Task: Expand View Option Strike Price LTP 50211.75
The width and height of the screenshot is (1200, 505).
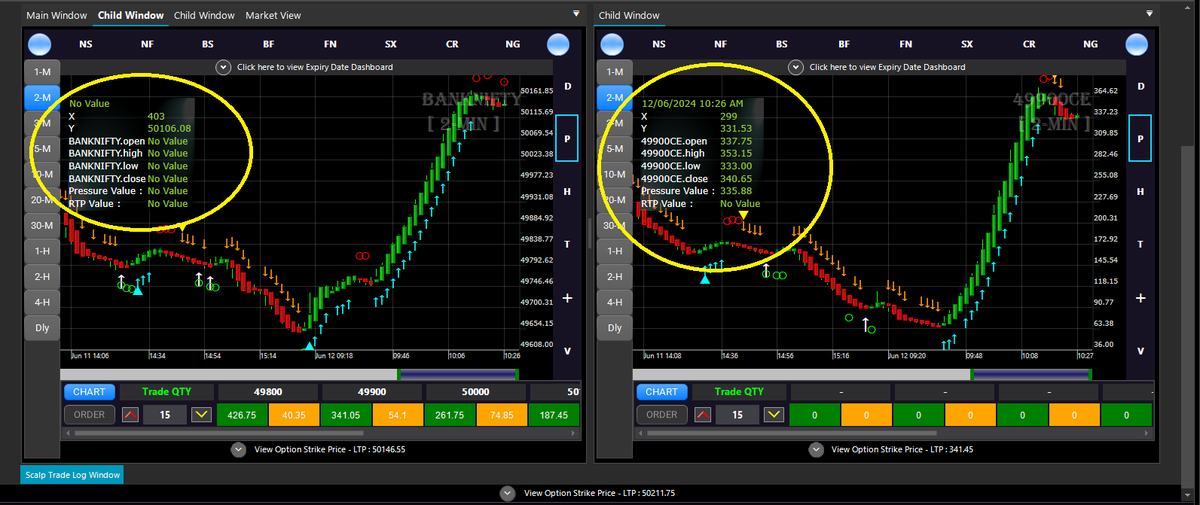Action: click(x=507, y=493)
